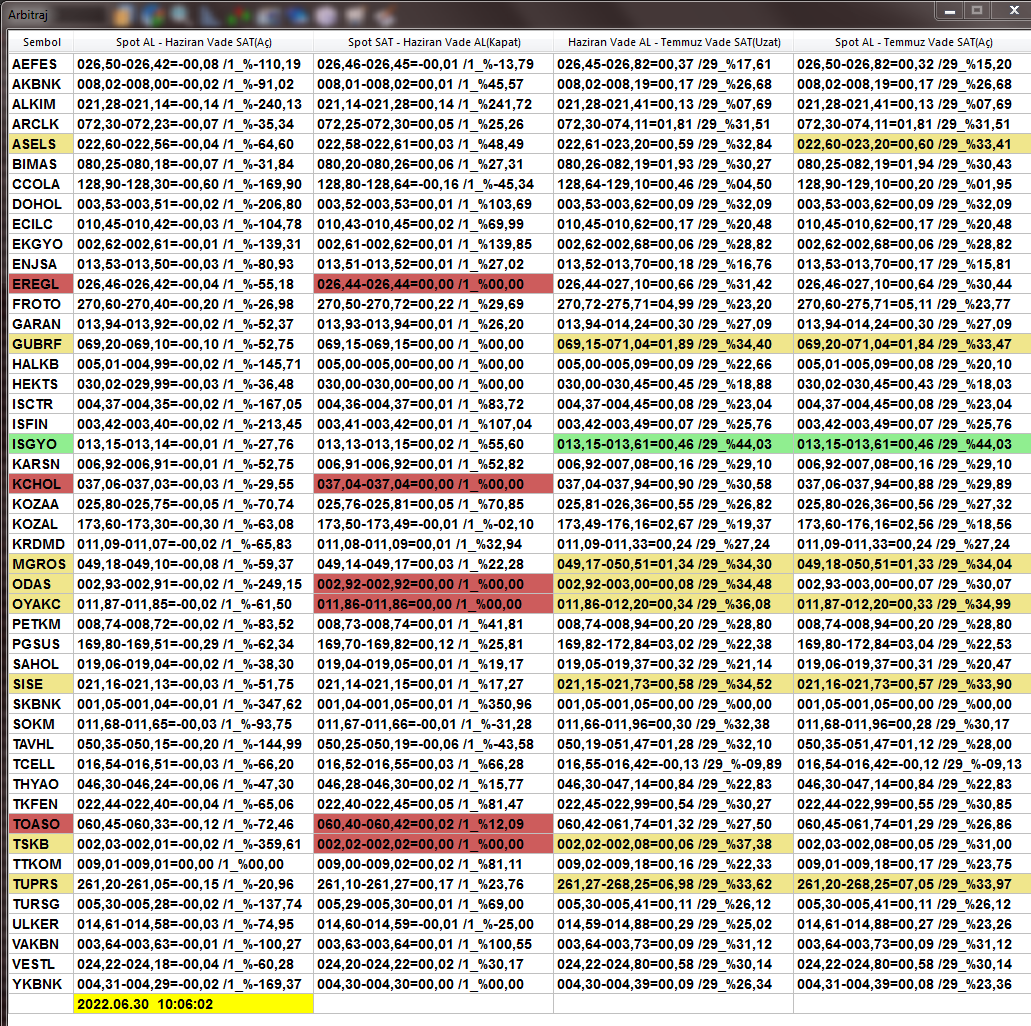Select TTKOM cell '009,01-009,01=00,00 /1_%00,00'
This screenshot has width=1031, height=1026.
coord(193,864)
